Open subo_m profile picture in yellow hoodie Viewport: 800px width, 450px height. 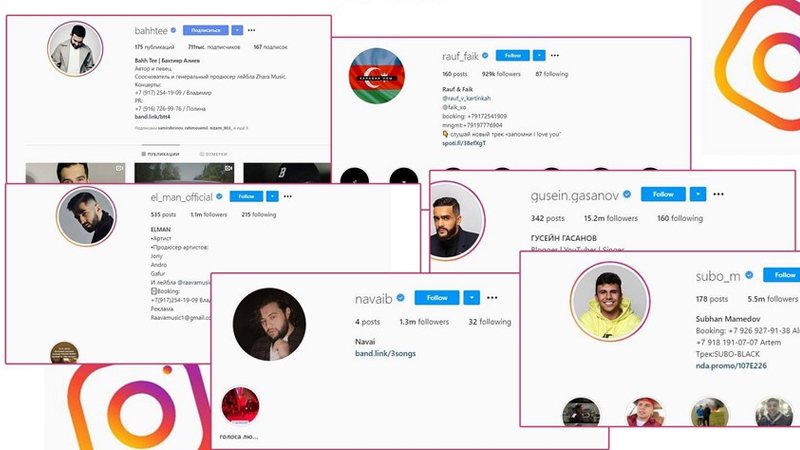tap(610, 301)
